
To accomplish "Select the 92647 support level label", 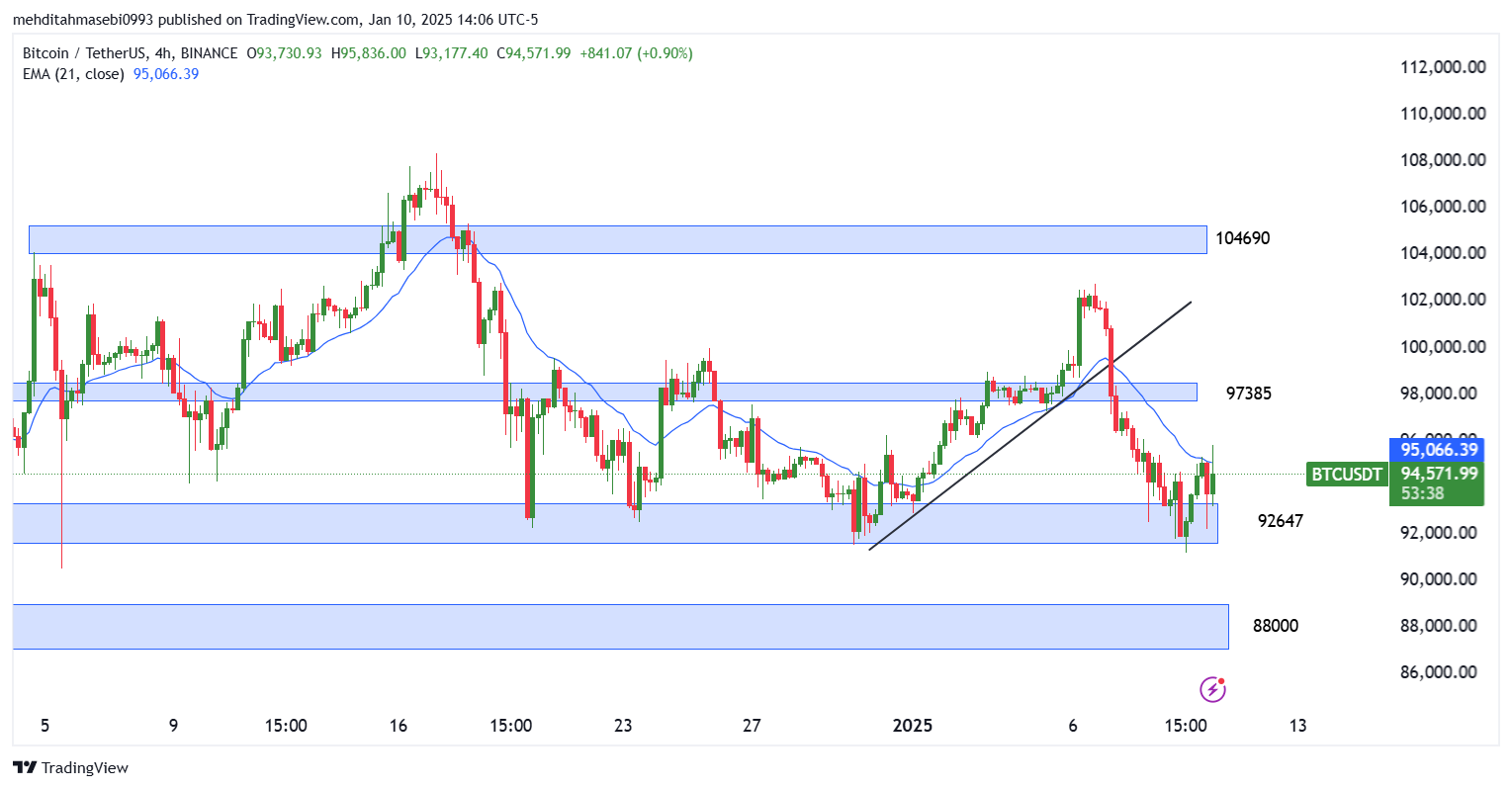I will coord(1281,521).
